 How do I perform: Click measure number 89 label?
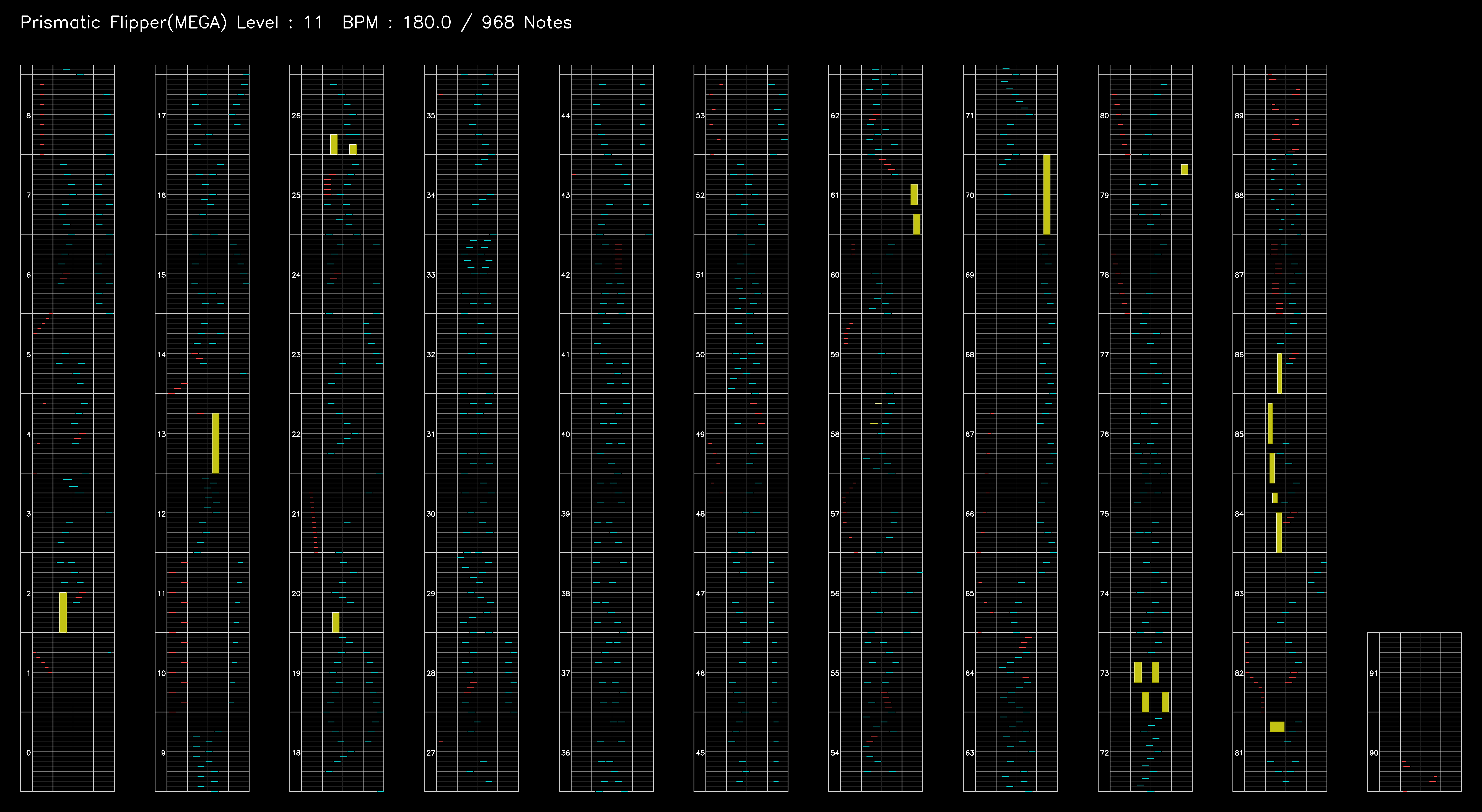tap(1239, 116)
